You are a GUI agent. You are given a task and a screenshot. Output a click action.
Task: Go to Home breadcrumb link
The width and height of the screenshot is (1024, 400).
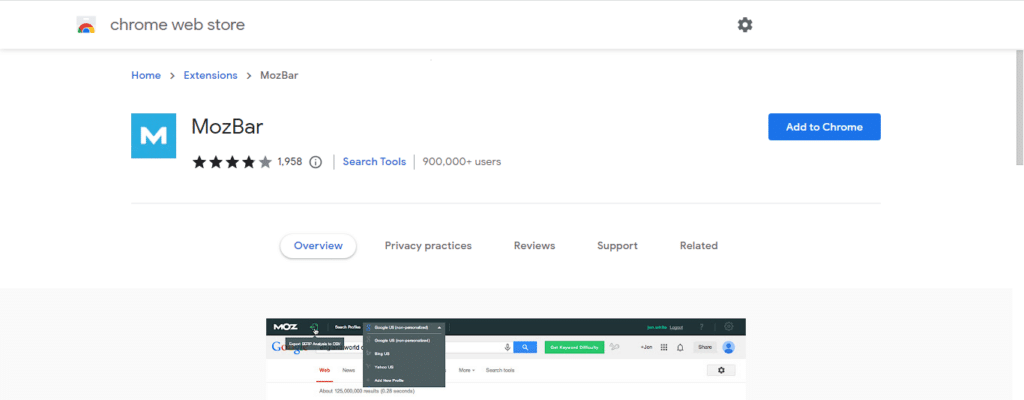tap(146, 75)
